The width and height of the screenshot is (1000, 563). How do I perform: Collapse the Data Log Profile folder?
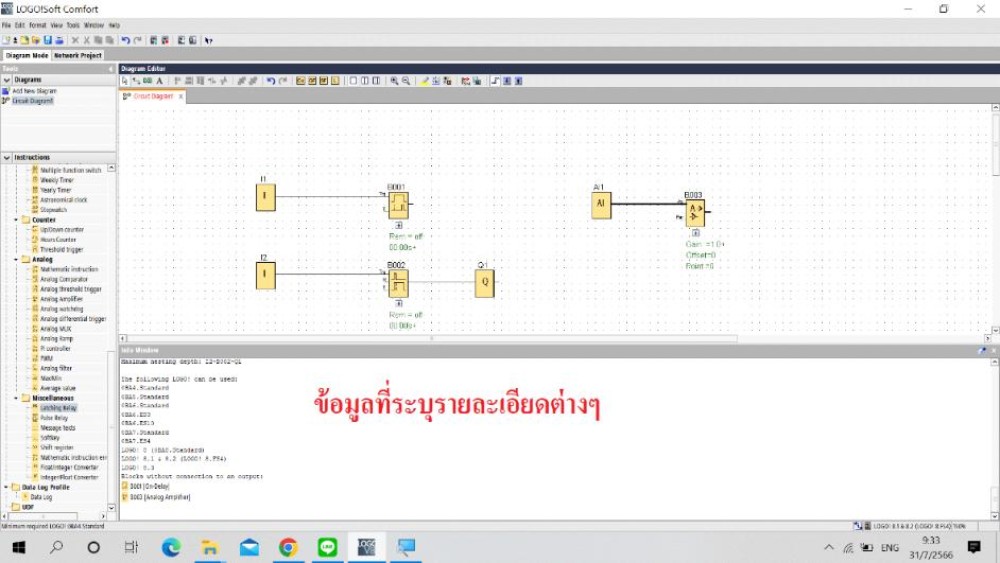tap(7, 487)
